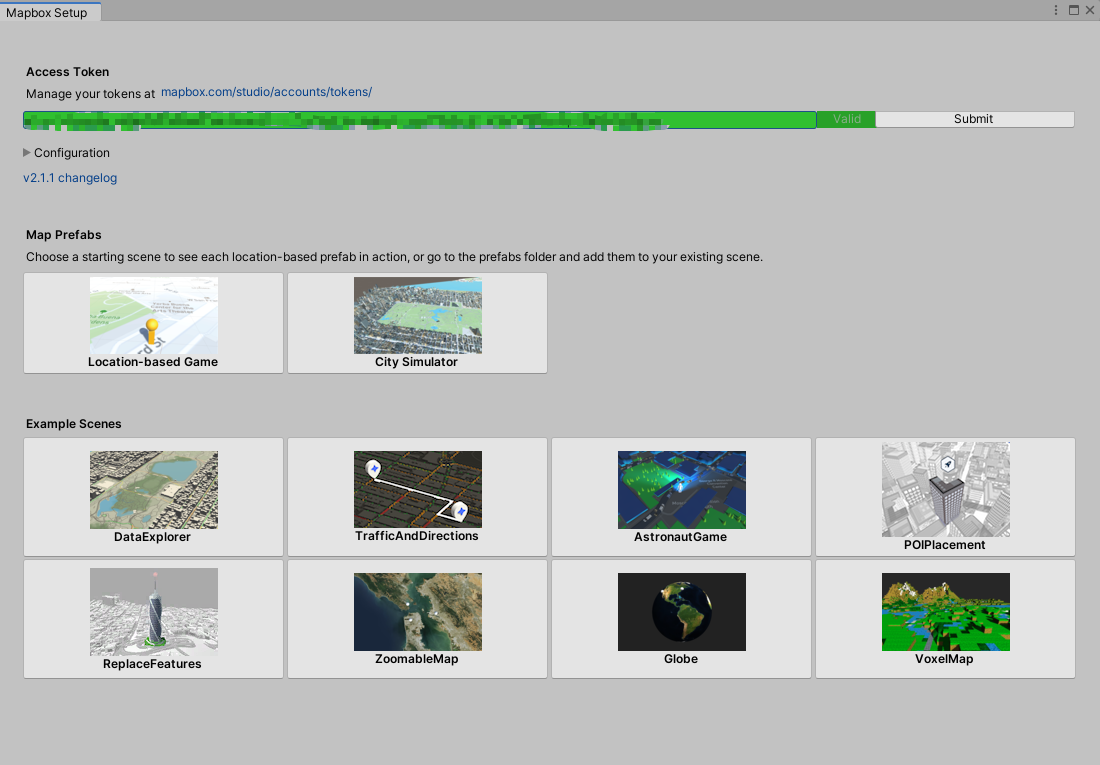Close the Mapbox Setup window
This screenshot has height=765, width=1100.
(x=1089, y=10)
